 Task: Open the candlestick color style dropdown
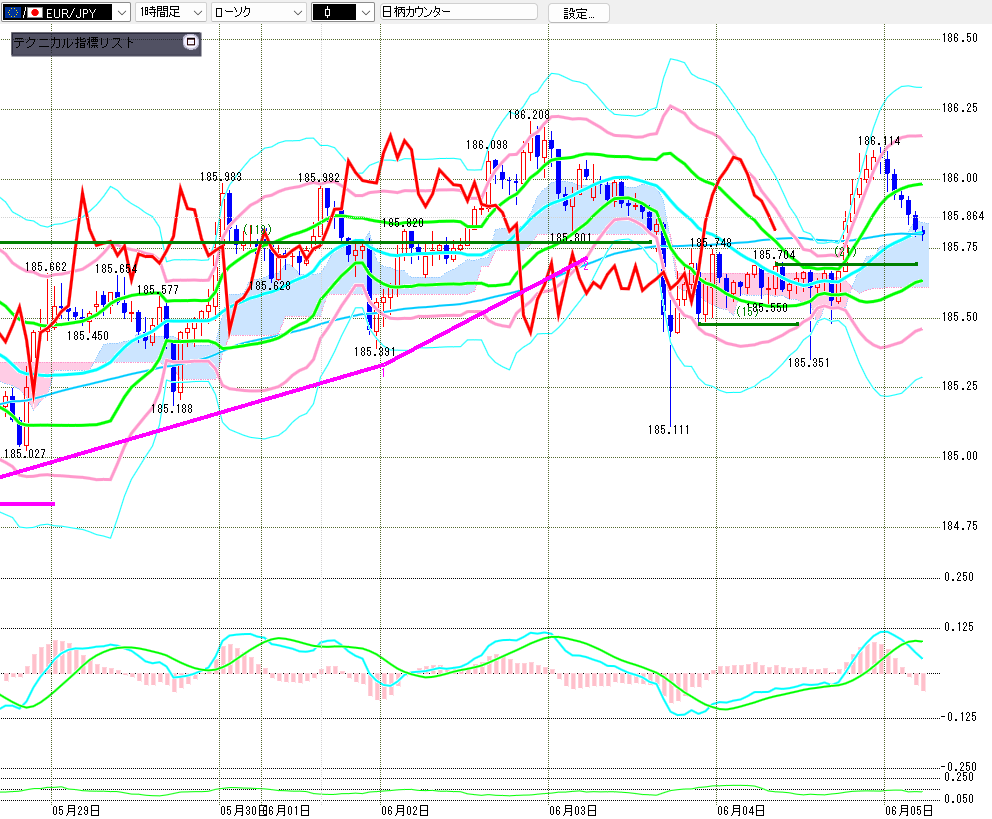(x=343, y=12)
